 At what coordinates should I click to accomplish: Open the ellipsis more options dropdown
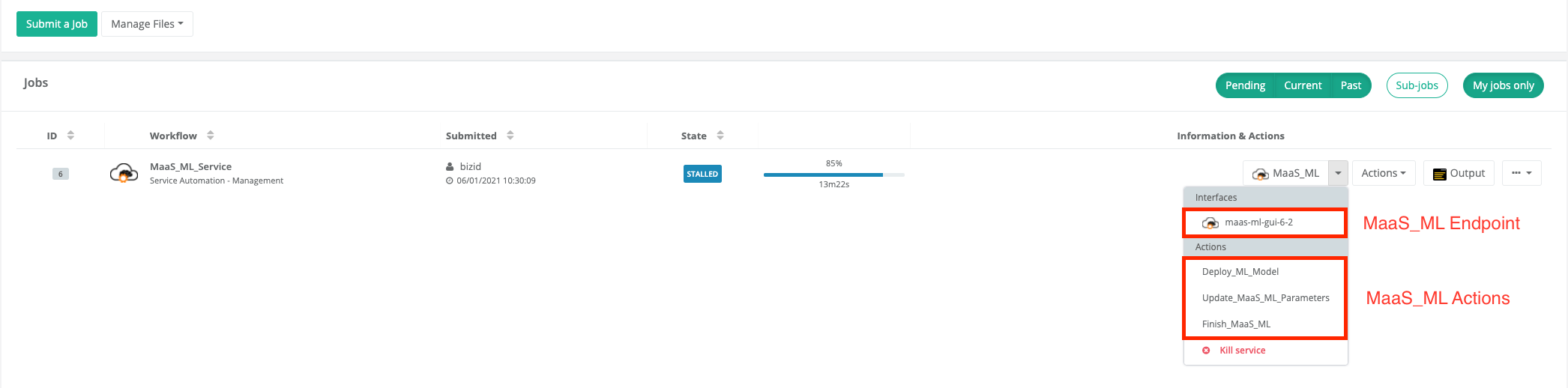point(1522,173)
